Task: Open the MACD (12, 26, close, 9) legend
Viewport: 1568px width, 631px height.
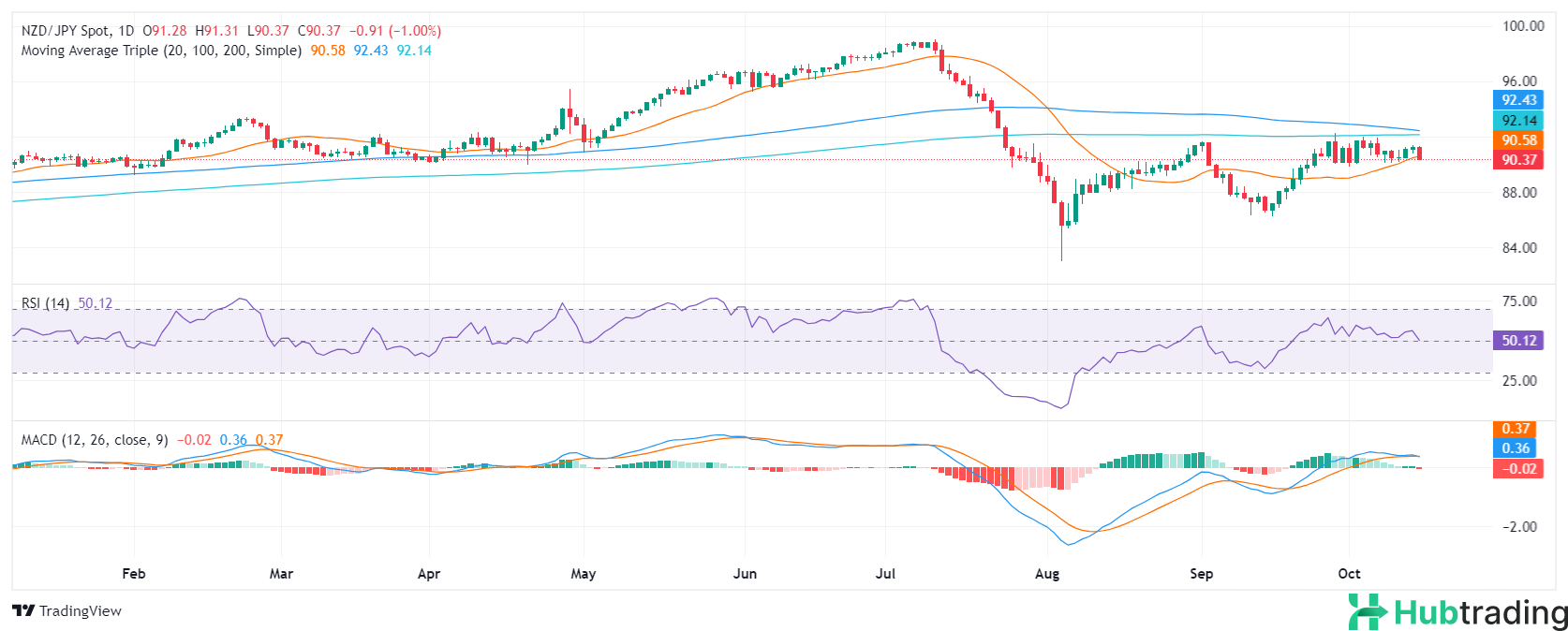Action: pyautogui.click(x=95, y=440)
